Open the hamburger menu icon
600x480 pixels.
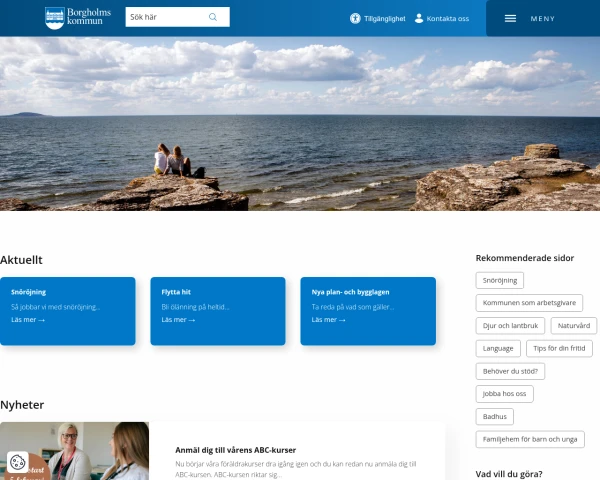coord(510,18)
